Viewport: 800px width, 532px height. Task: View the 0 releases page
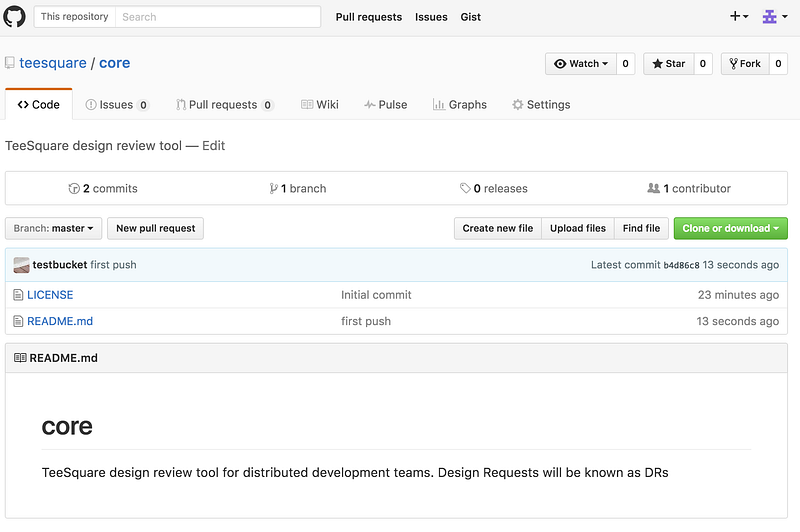[494, 188]
